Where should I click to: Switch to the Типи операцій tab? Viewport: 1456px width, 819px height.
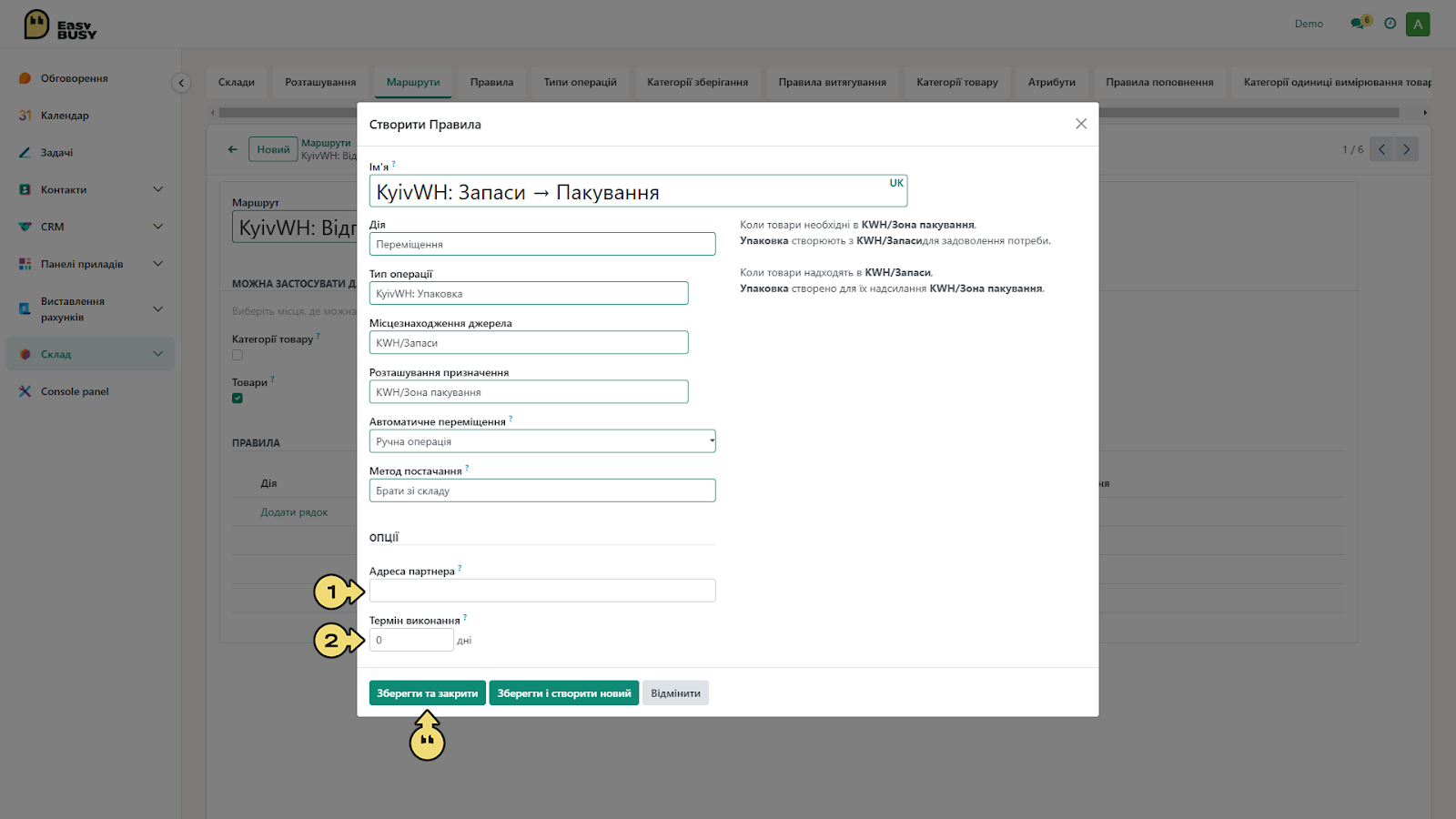581,82
